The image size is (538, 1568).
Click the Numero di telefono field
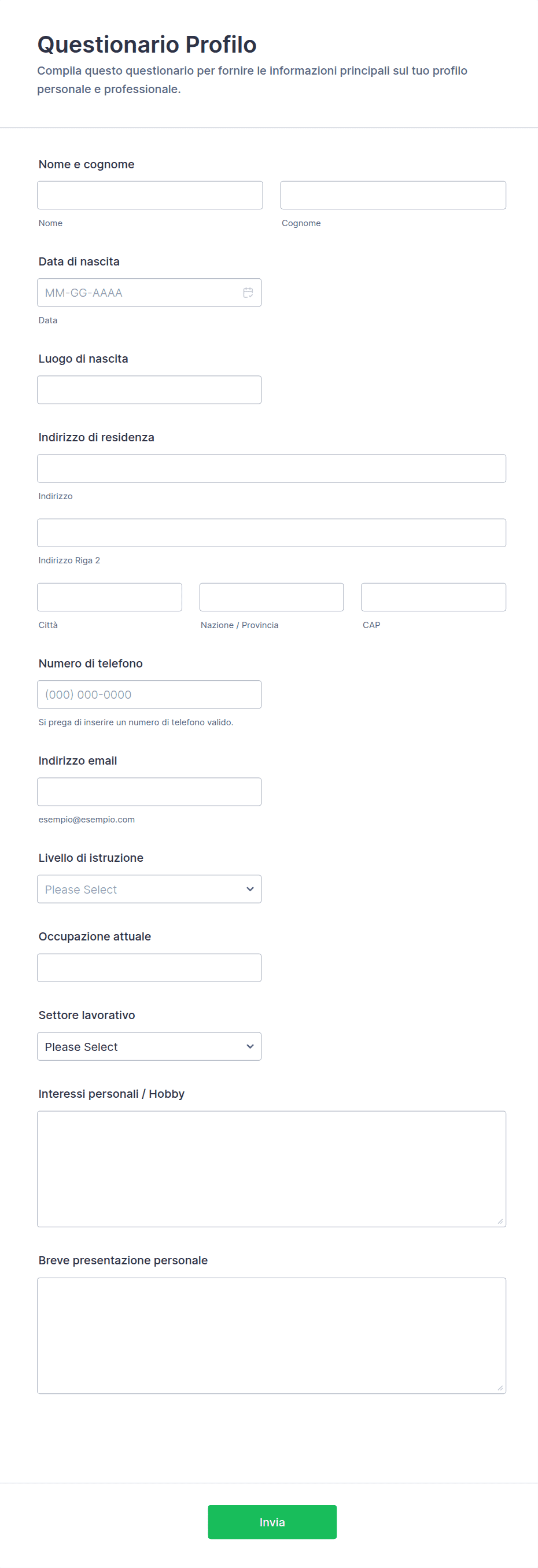[149, 695]
